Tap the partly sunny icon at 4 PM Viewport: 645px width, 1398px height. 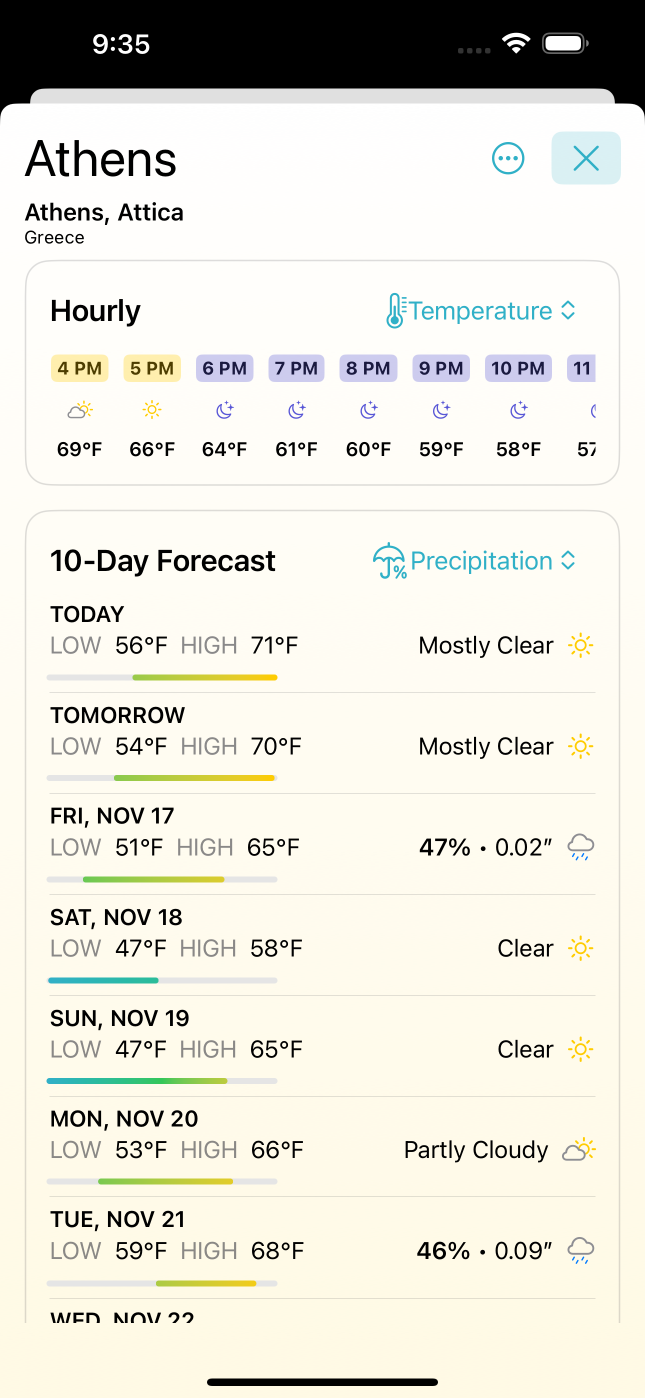tap(80, 410)
